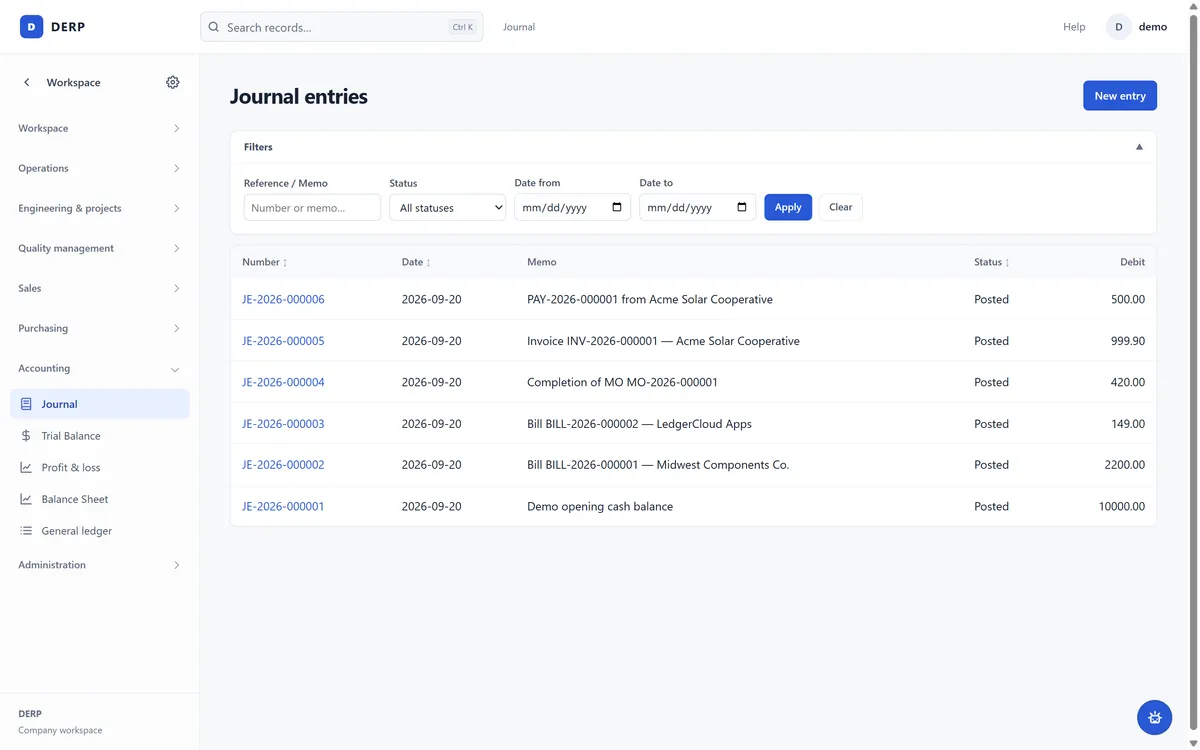The height and width of the screenshot is (750, 1200).
Task: Click the debit value 999.90
Action: pos(1128,341)
